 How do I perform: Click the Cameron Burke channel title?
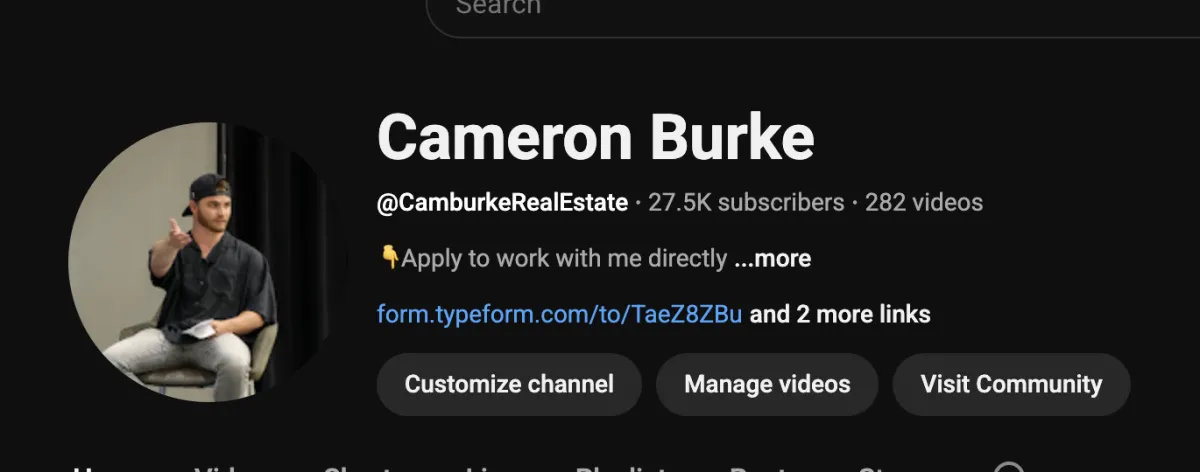pos(596,137)
